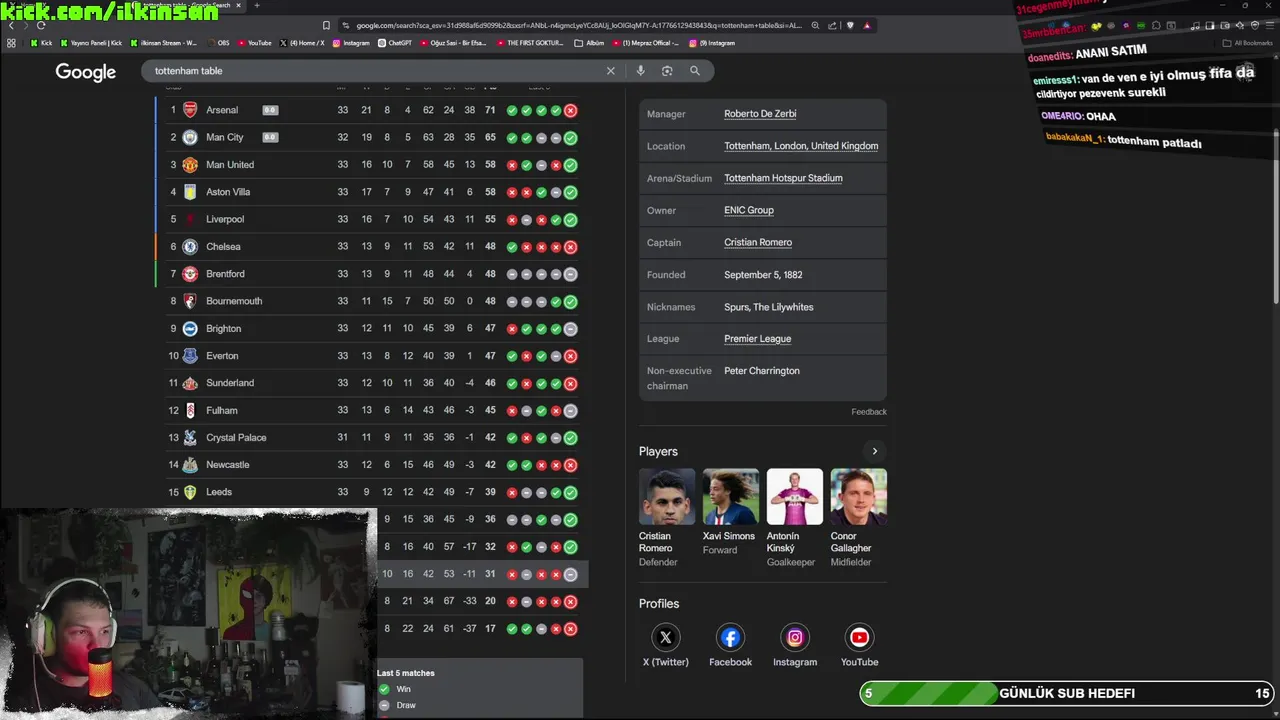Open the Home / X bookmark
Image resolution: width=1280 pixels, height=720 pixels.
(x=302, y=43)
